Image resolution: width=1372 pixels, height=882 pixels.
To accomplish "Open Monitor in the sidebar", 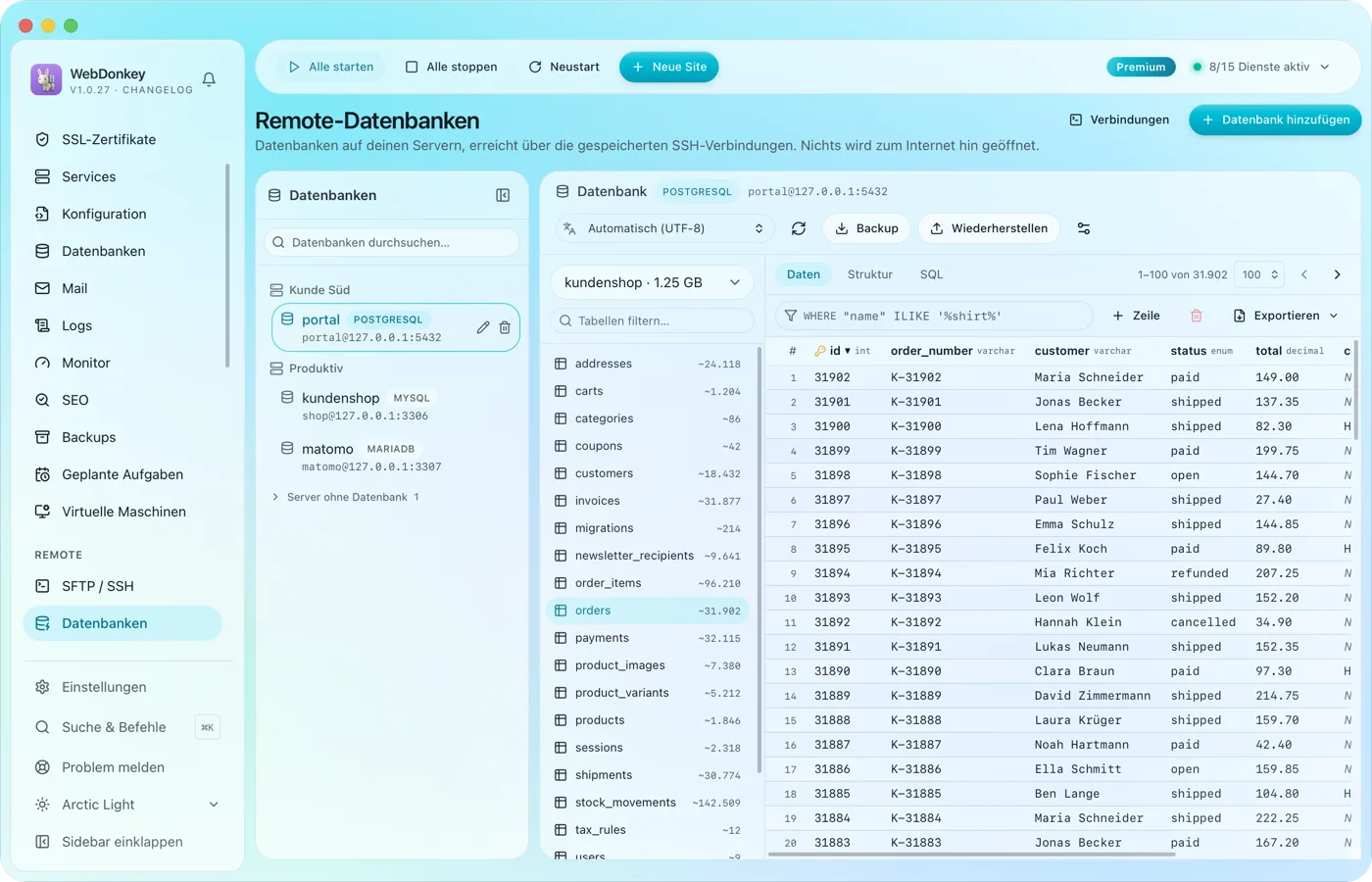I will (123, 363).
